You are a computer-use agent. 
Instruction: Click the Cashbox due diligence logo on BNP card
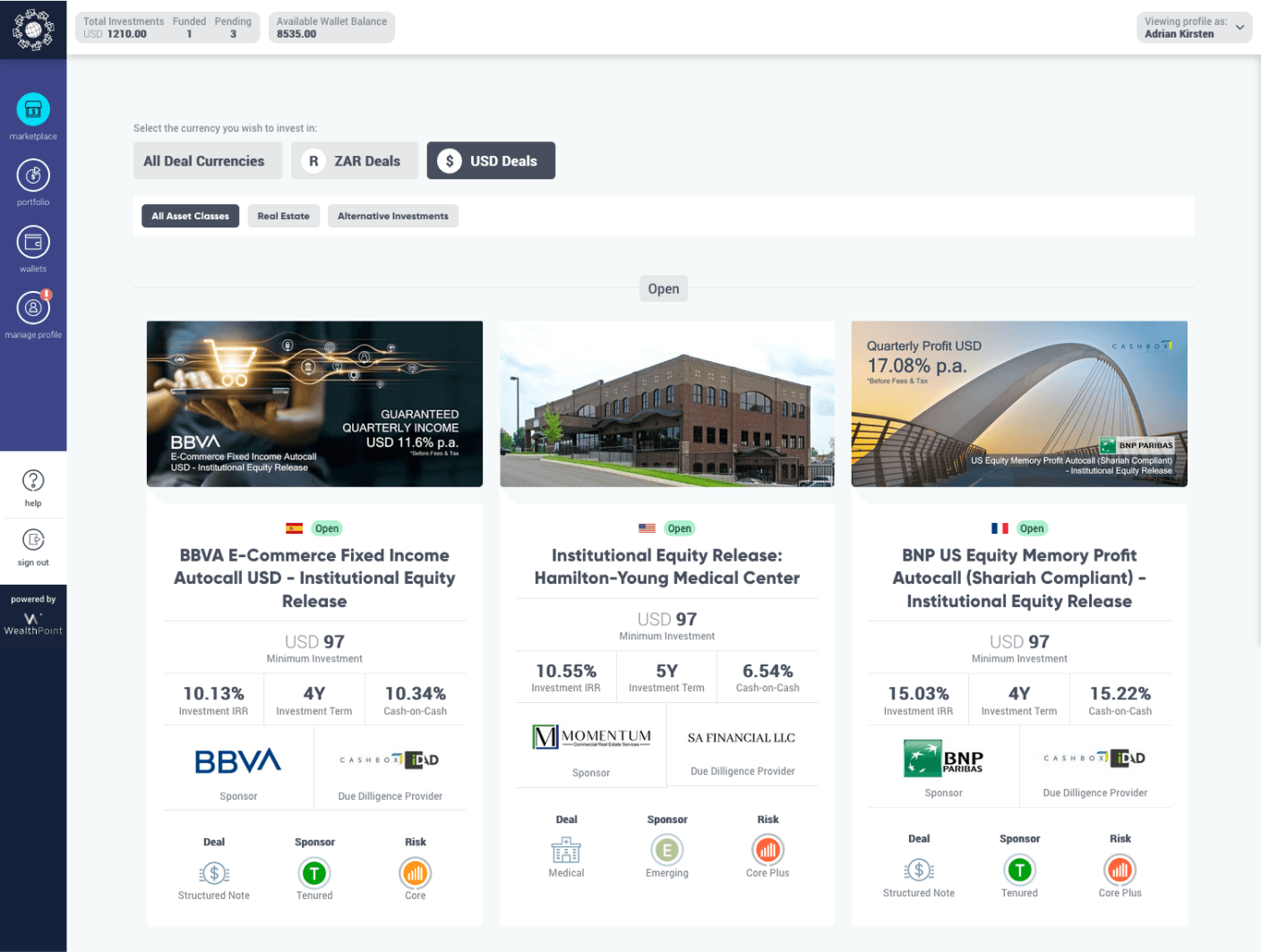click(1094, 759)
